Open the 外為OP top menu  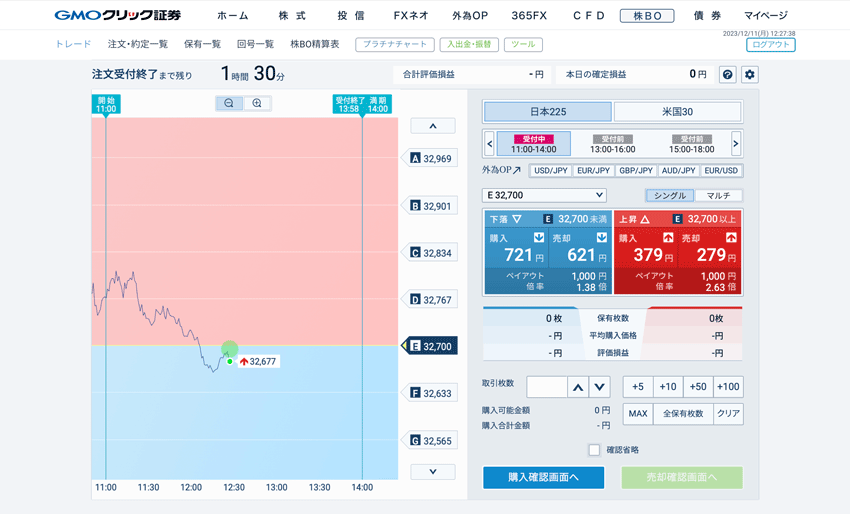click(470, 16)
